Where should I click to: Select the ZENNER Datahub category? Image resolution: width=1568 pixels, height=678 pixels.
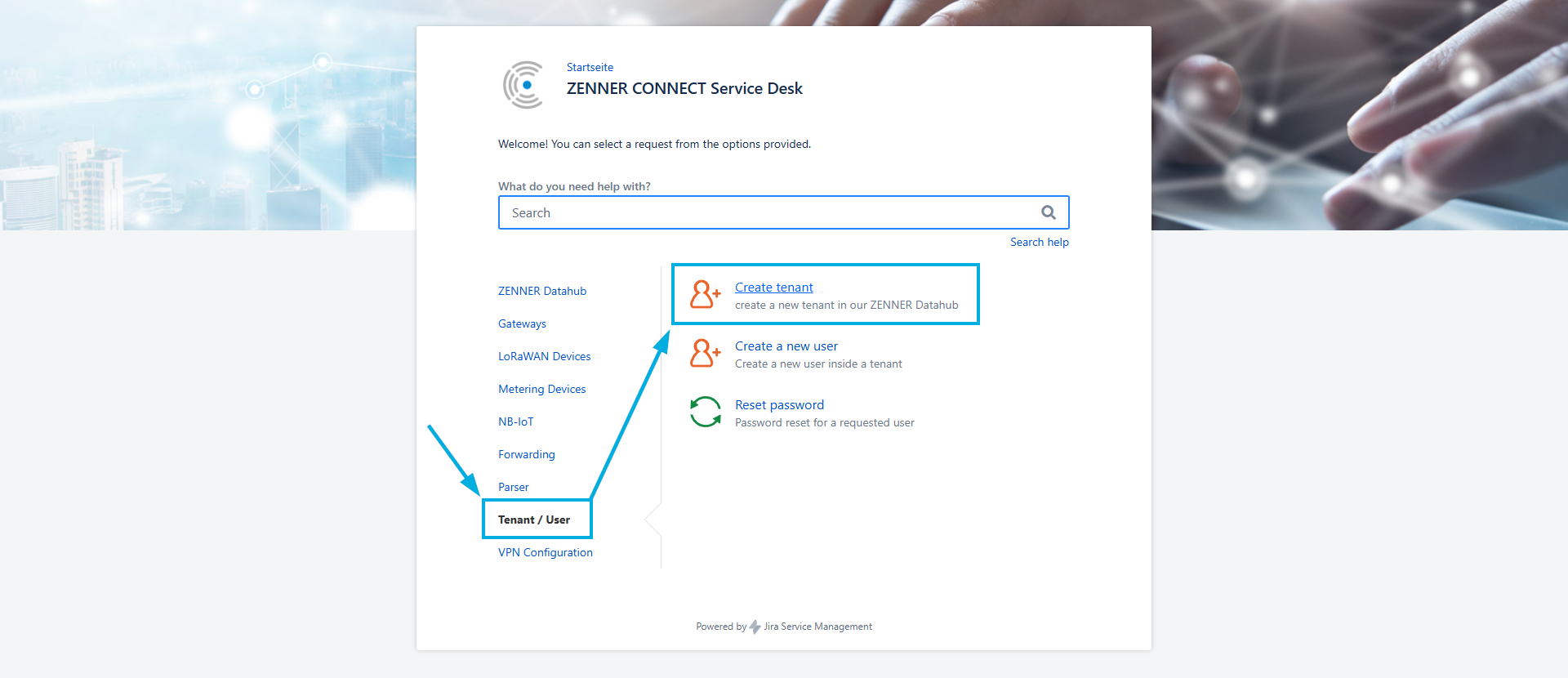tap(542, 291)
